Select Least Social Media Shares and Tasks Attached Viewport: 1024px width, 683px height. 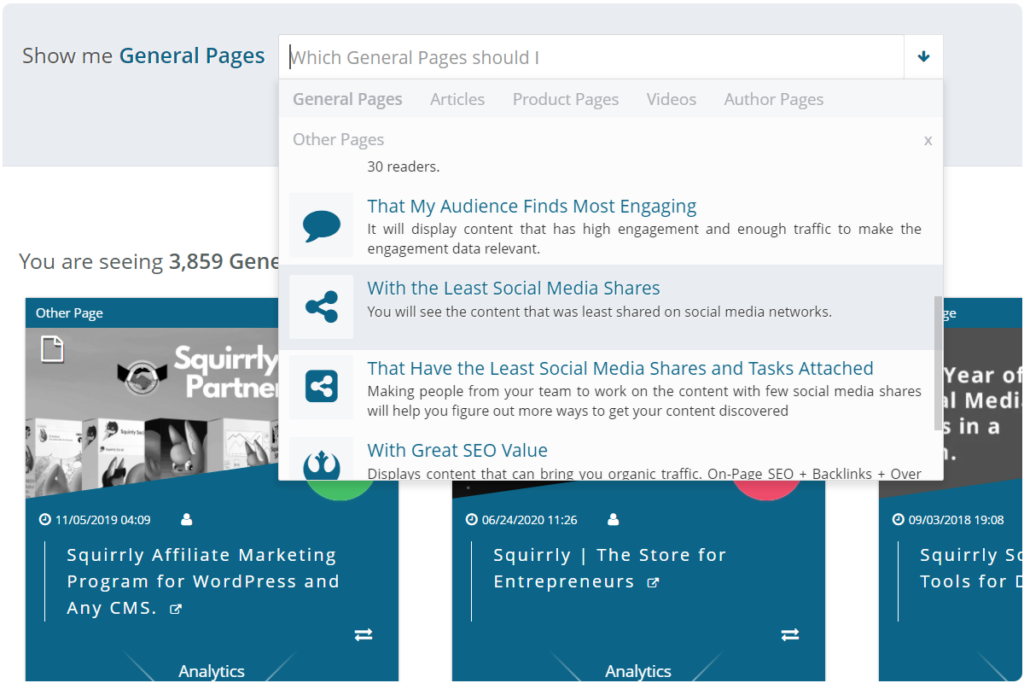click(x=620, y=368)
